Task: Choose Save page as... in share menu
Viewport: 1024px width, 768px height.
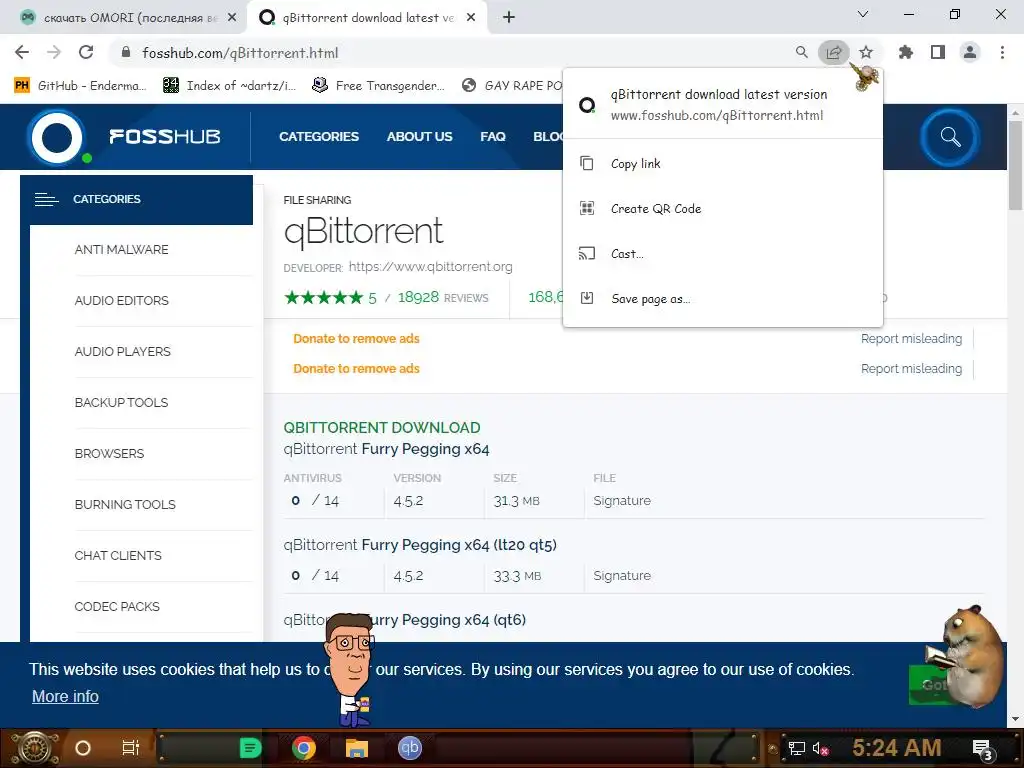Action: [x=723, y=298]
